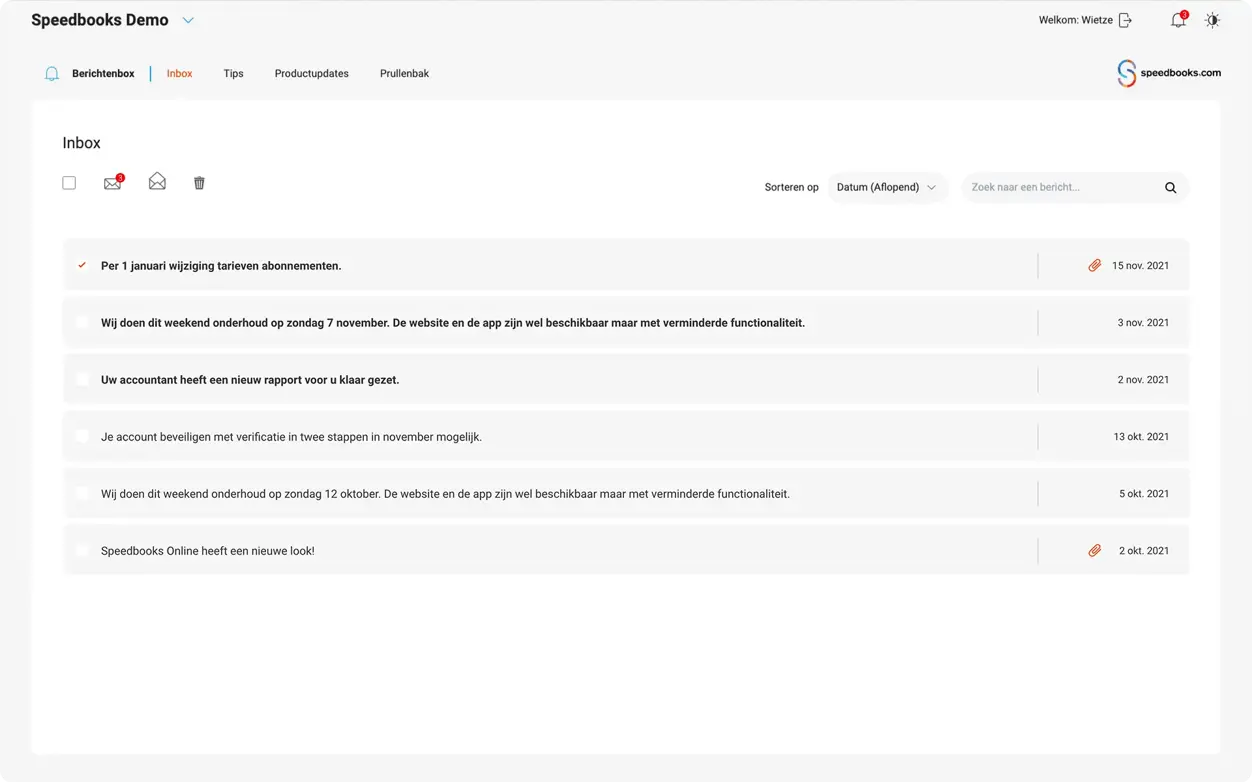Open the Productupdates tab
This screenshot has width=1252, height=782.
(311, 73)
